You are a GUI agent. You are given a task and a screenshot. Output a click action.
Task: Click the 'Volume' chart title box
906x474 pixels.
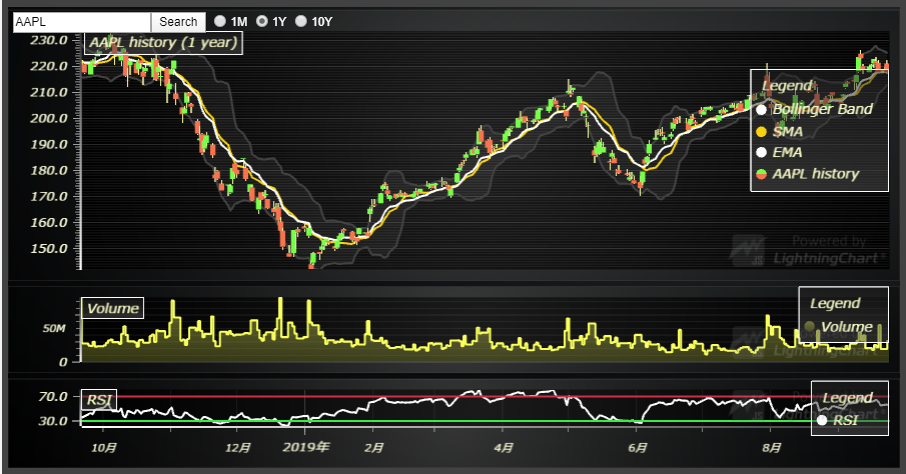[113, 308]
